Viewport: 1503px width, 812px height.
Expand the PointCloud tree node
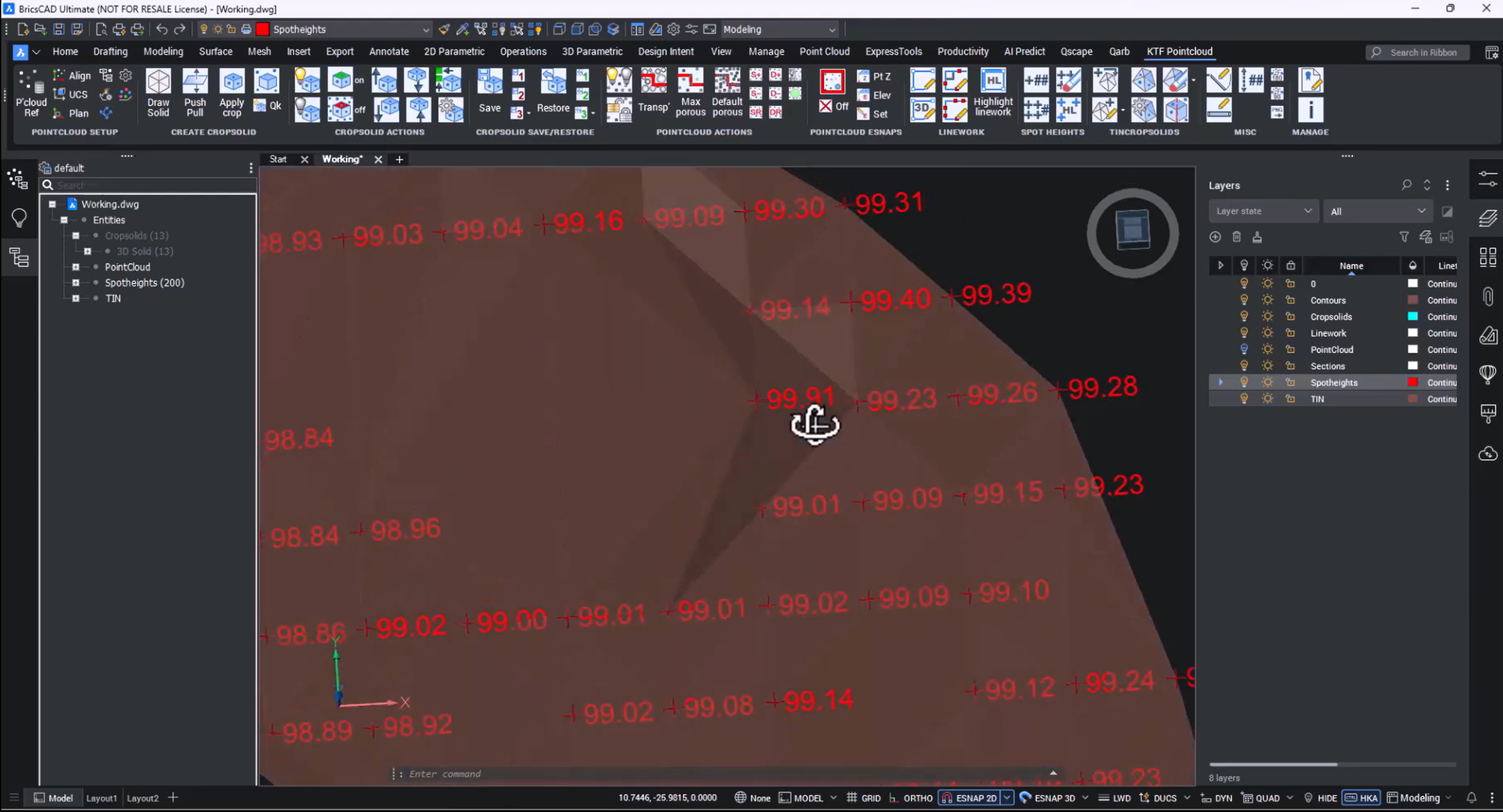point(76,267)
